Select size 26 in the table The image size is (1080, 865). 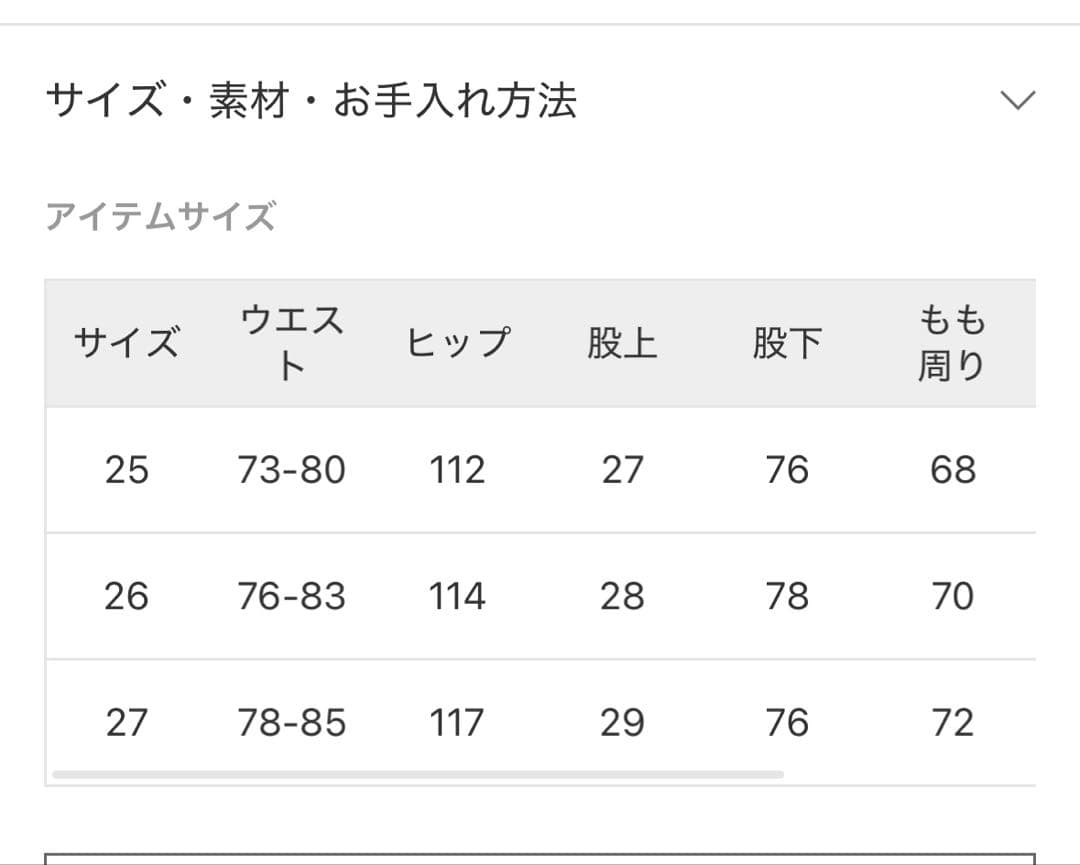pos(125,595)
